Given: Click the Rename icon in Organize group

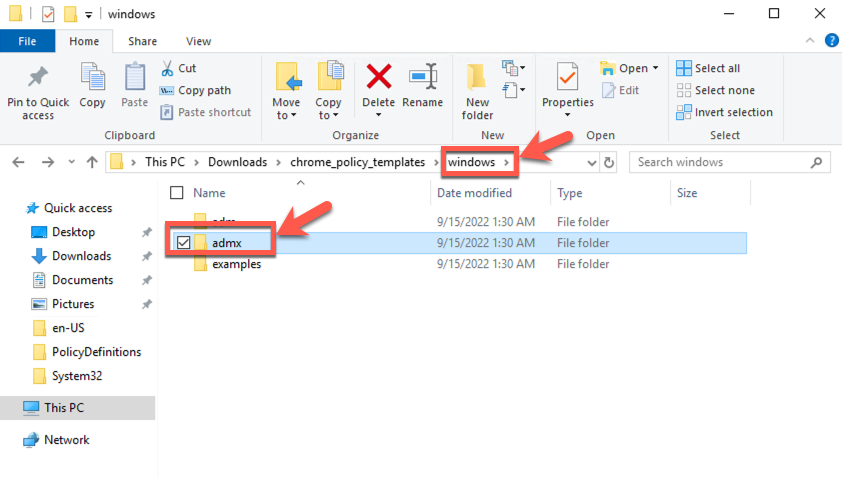Looking at the screenshot, I should pyautogui.click(x=422, y=78).
